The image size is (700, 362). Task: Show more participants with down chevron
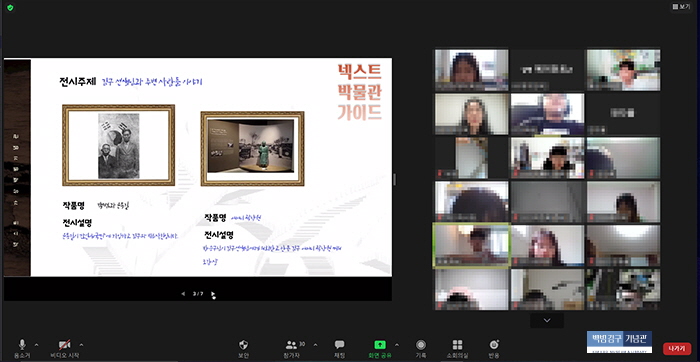[x=547, y=320]
